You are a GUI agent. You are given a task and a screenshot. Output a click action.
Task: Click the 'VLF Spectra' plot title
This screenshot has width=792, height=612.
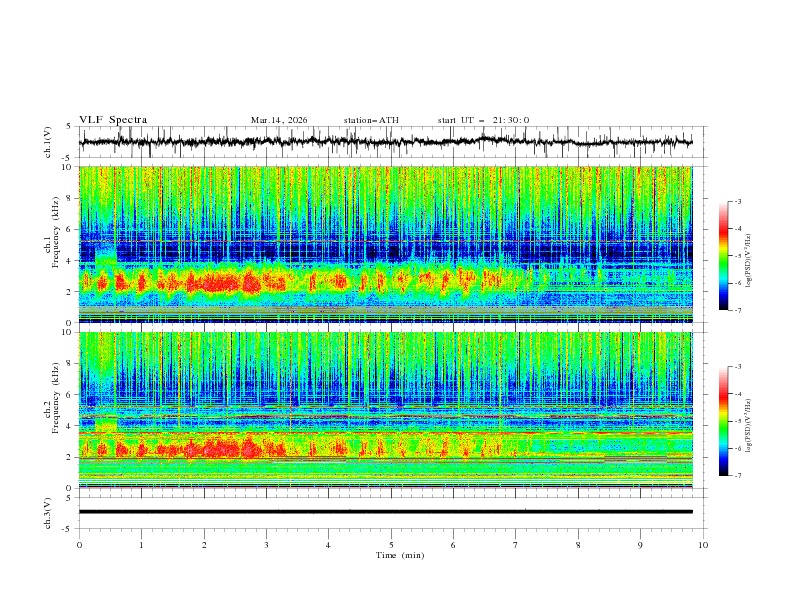[113, 120]
